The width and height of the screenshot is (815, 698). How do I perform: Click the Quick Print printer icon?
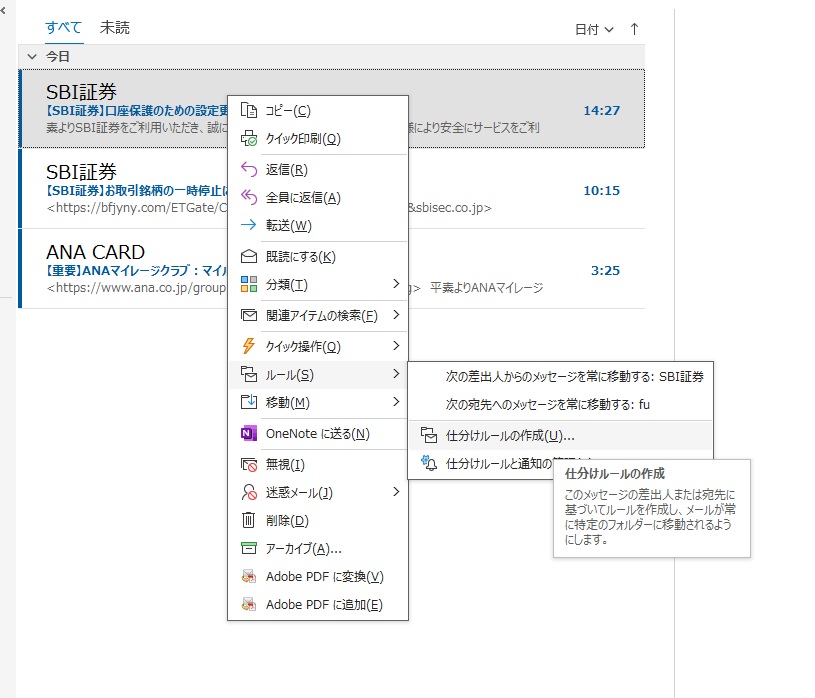tap(249, 139)
